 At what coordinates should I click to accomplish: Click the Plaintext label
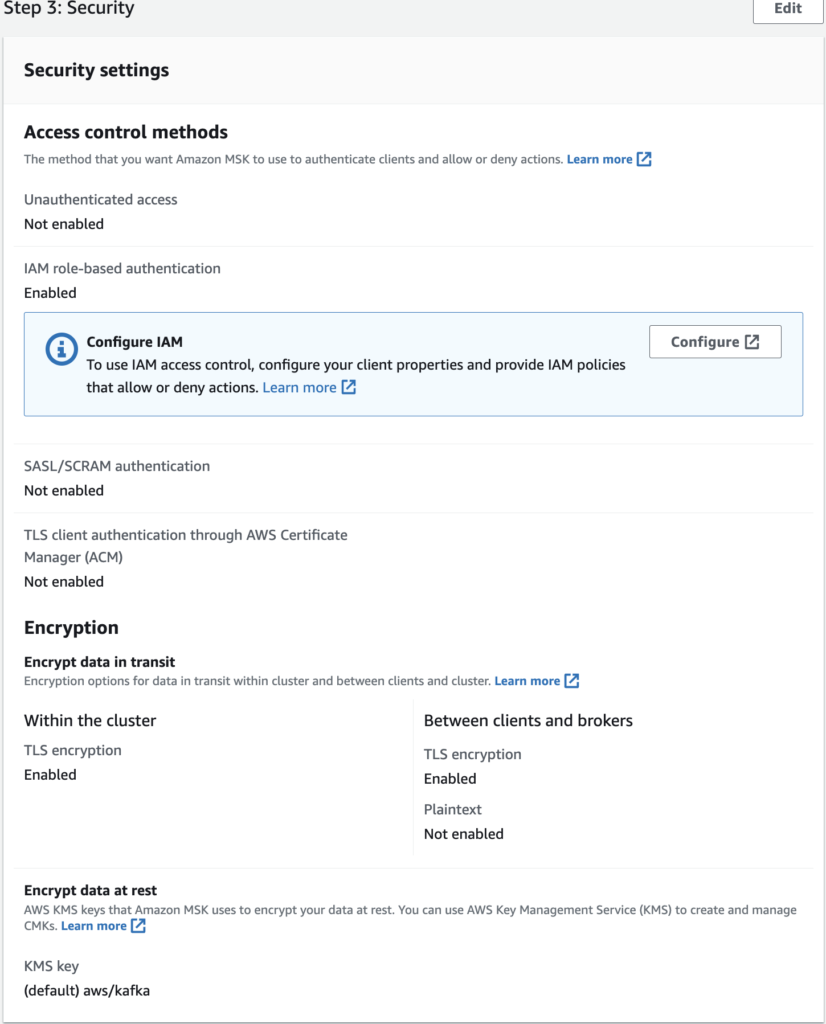click(x=453, y=809)
